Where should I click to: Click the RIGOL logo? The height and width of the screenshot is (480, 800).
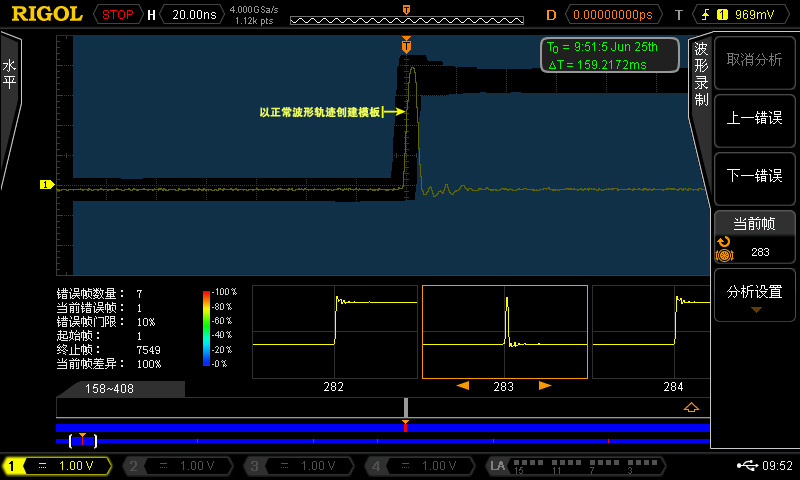(x=47, y=14)
